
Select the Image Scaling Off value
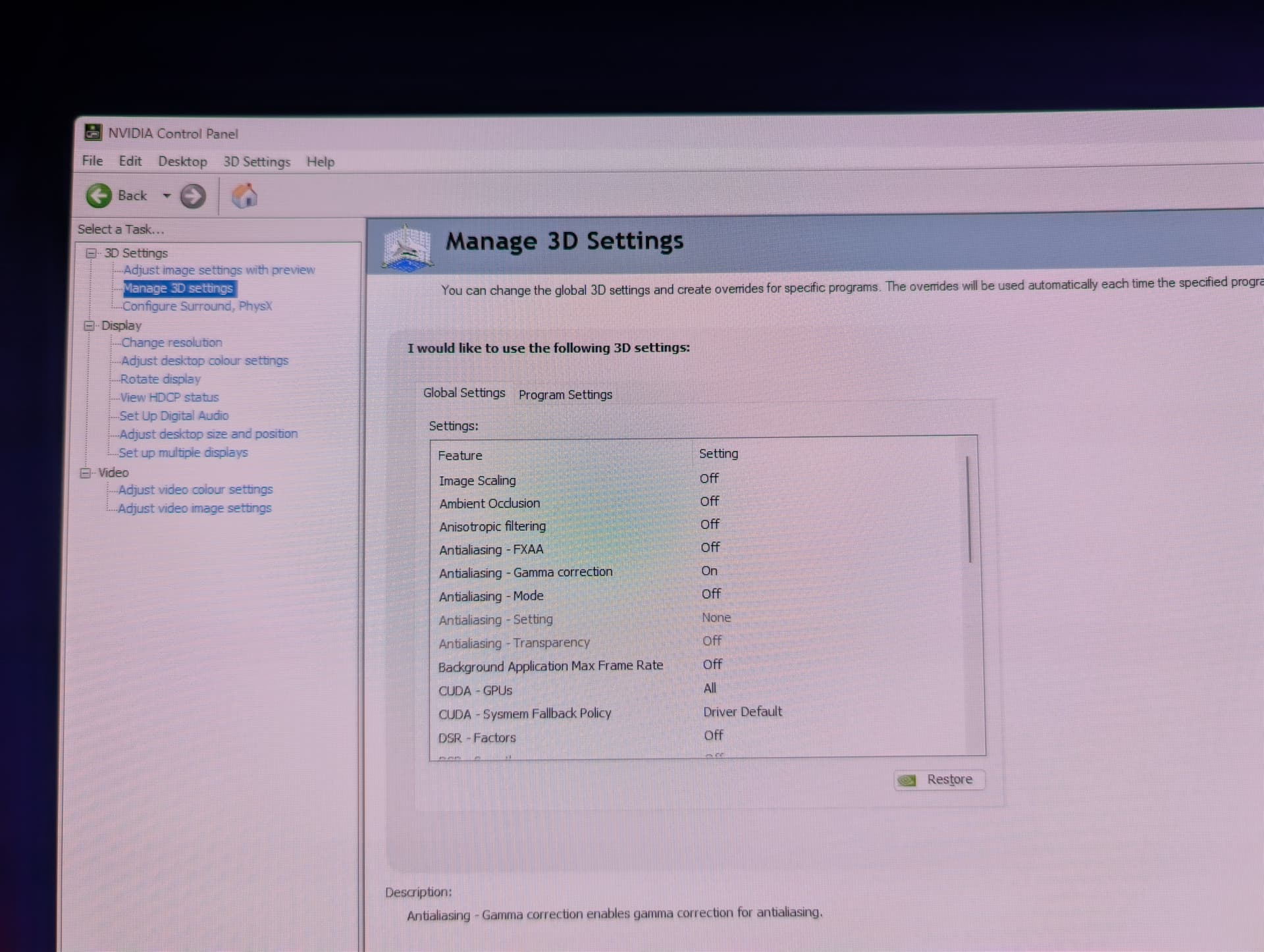[709, 479]
